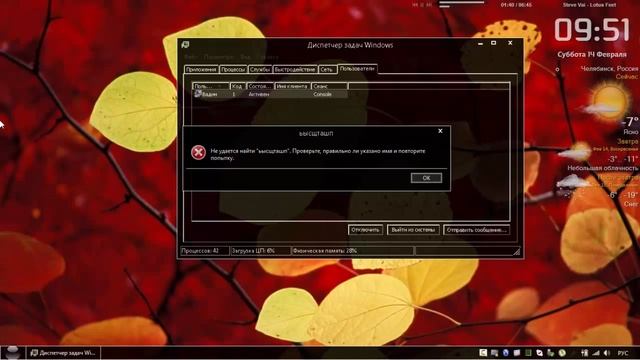Open the Службы tab
Screen dimensions: 640x360
[x=260, y=69]
